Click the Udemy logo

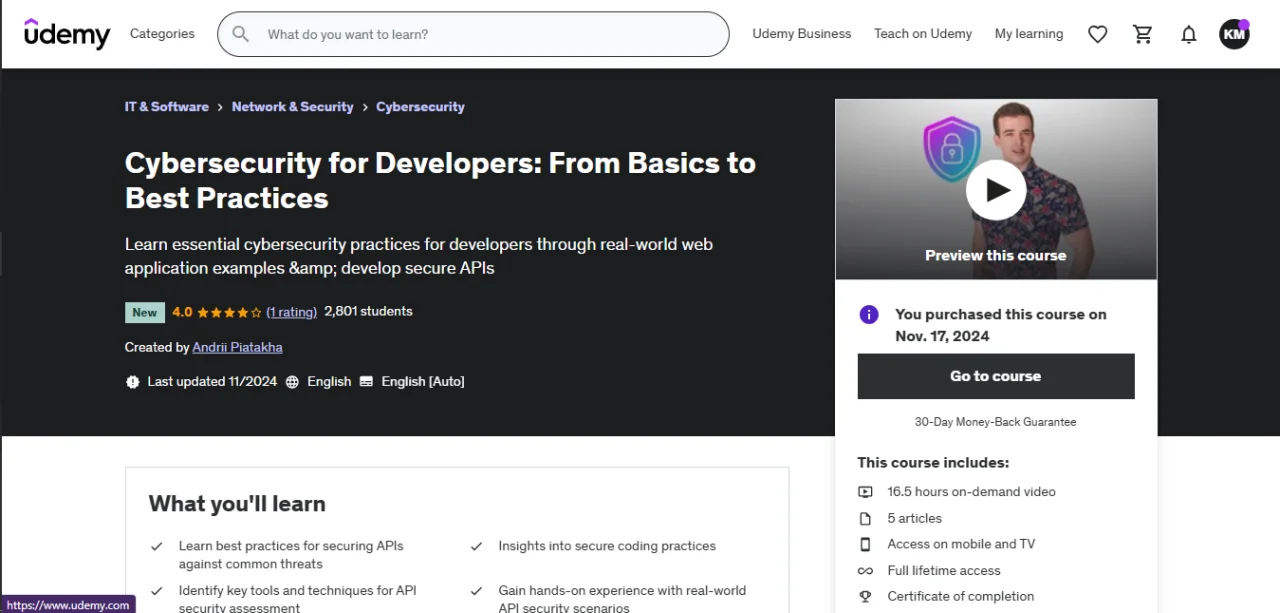[x=67, y=34]
